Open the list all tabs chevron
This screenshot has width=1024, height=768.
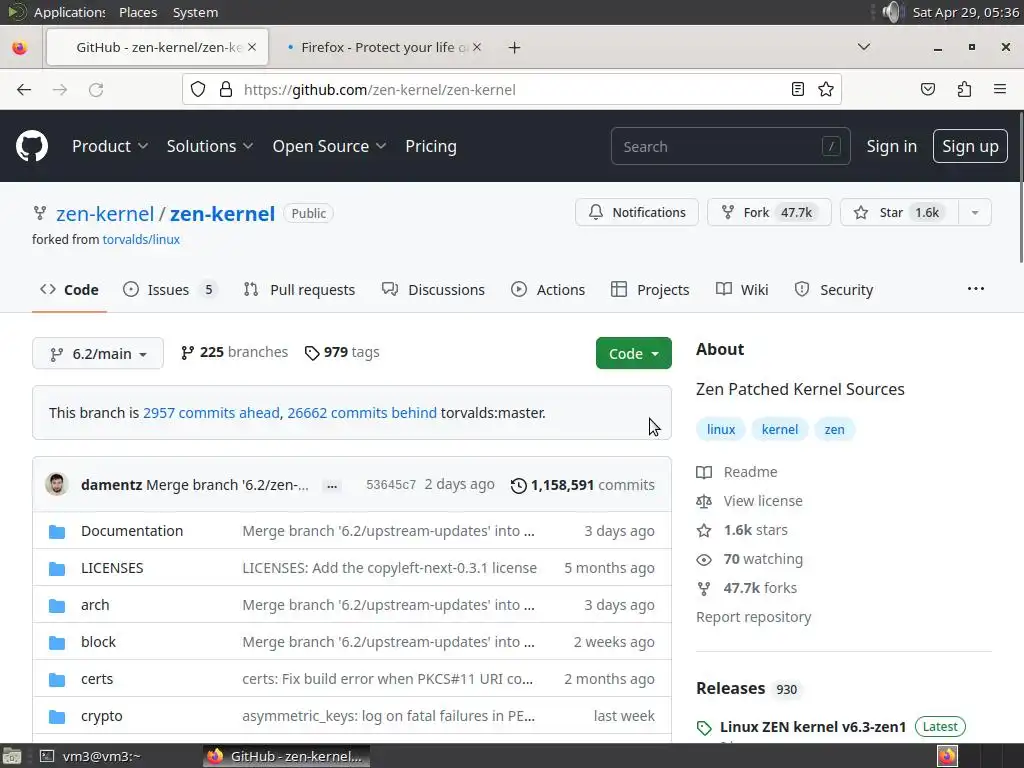[863, 47]
